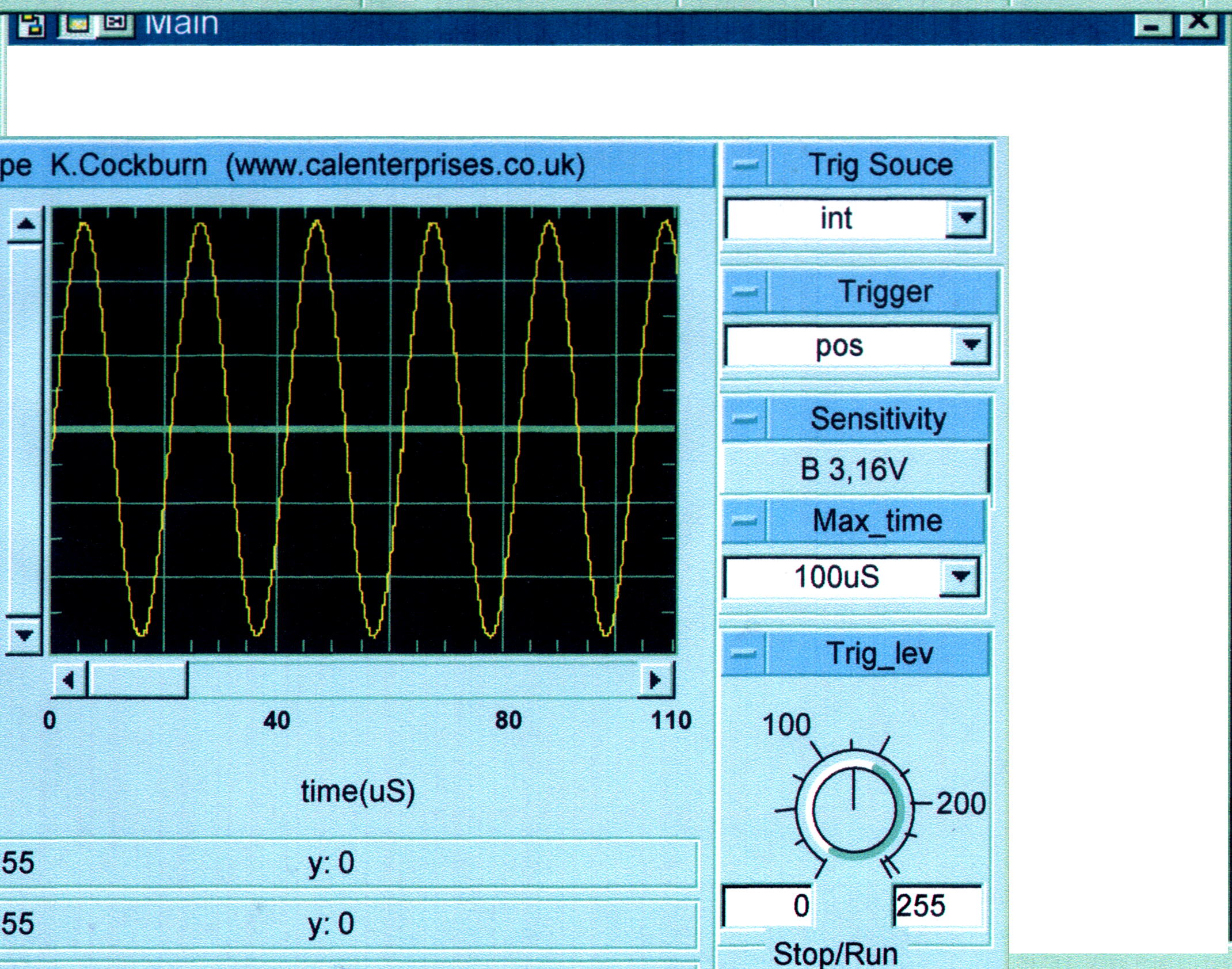Viewport: 1232px width, 969px height.
Task: Click the oscilloscope waveform display
Action: click(x=364, y=430)
